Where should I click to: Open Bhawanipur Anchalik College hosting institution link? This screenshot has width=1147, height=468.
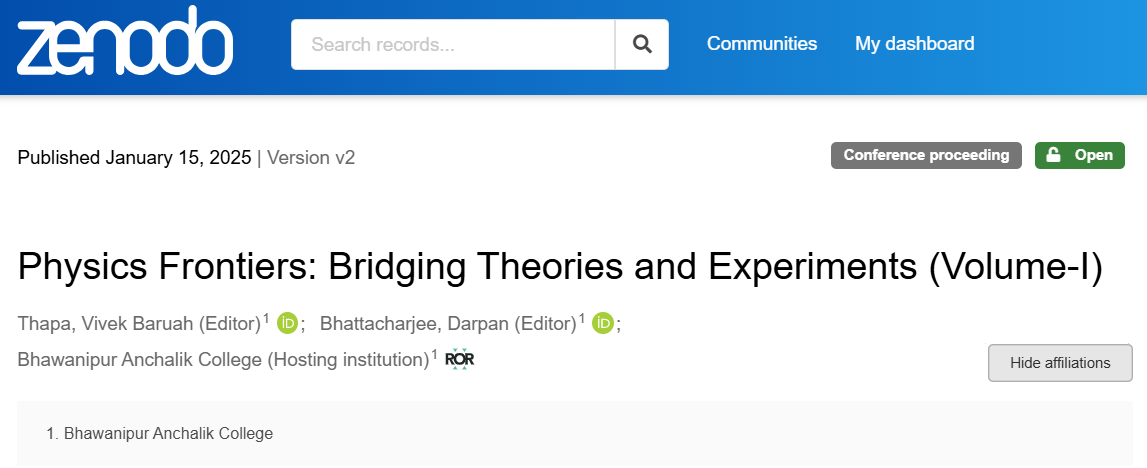[223, 360]
